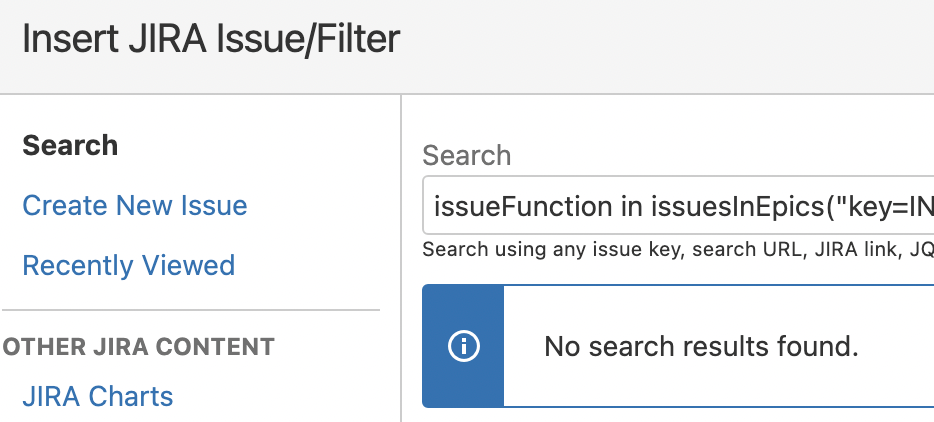Viewport: 934px width, 422px height.
Task: Click the vertical divider beside the sidebar
Action: [x=401, y=258]
